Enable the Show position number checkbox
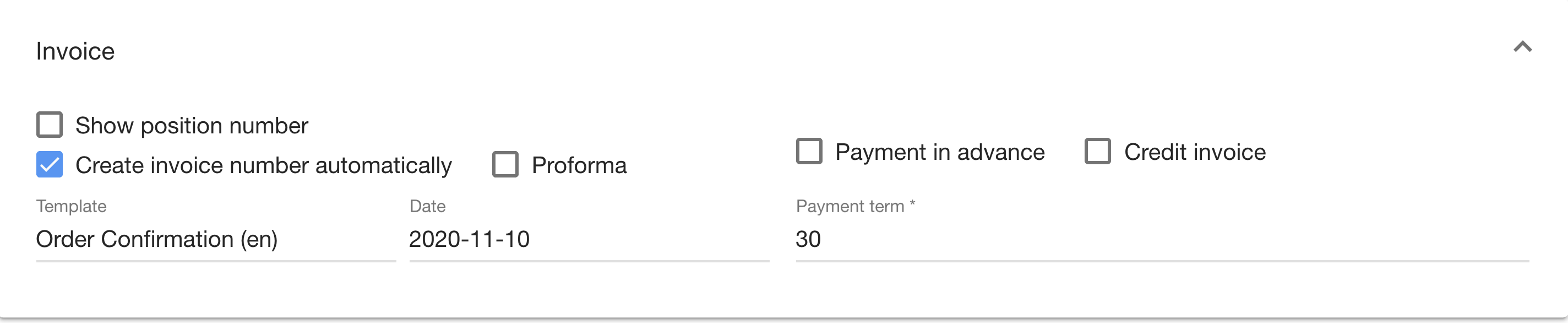This screenshot has width=1568, height=323. pyautogui.click(x=50, y=125)
